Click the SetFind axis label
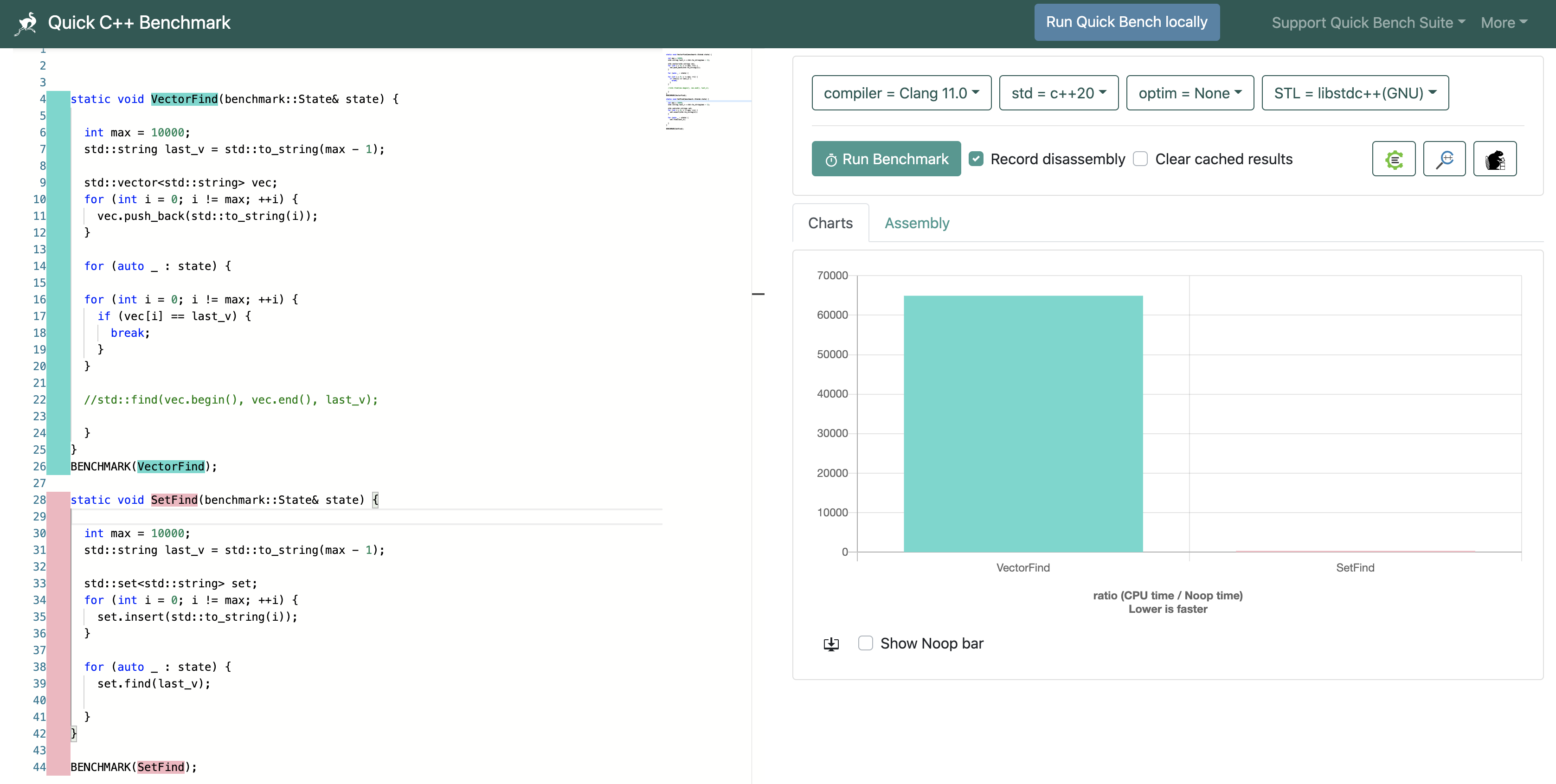 (1355, 567)
